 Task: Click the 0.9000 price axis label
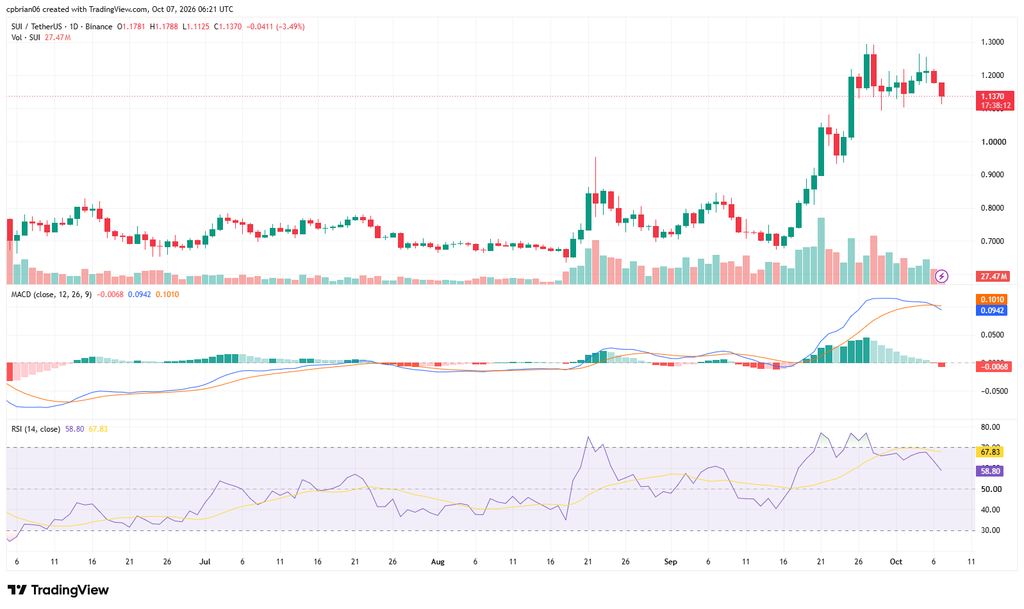(x=993, y=175)
